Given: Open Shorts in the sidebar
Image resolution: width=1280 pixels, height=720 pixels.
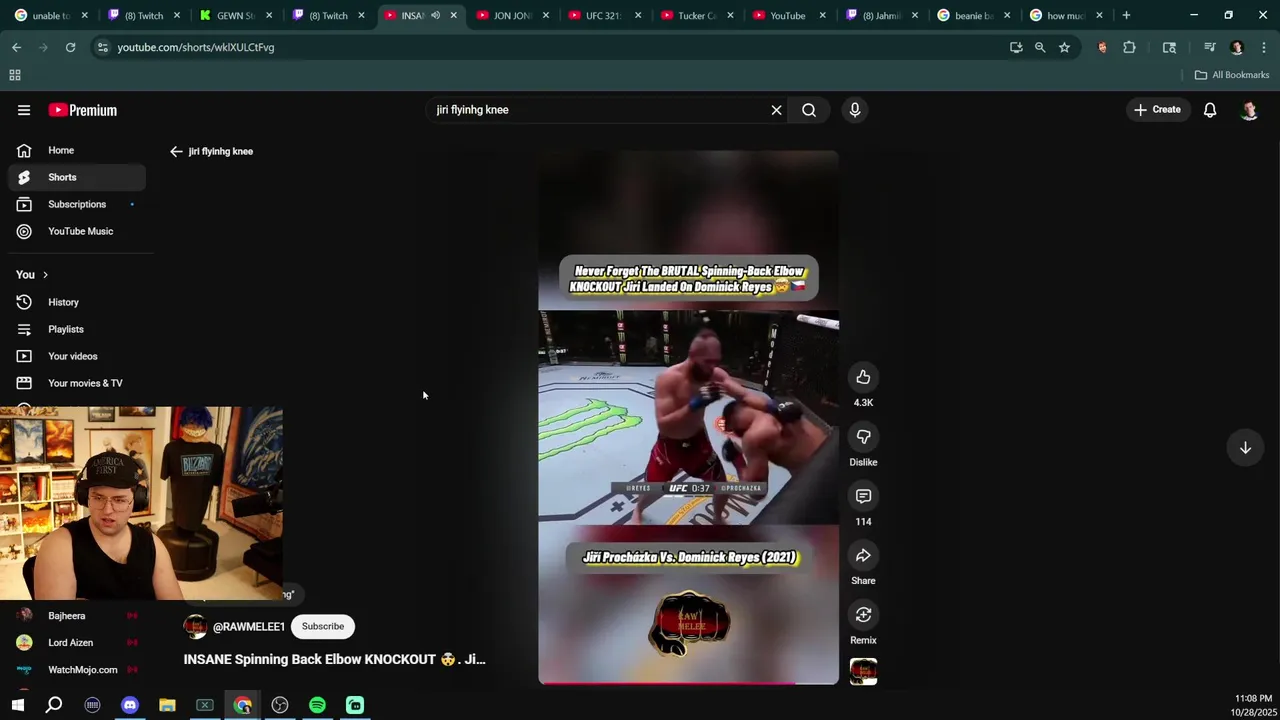Looking at the screenshot, I should pyautogui.click(x=76, y=177).
